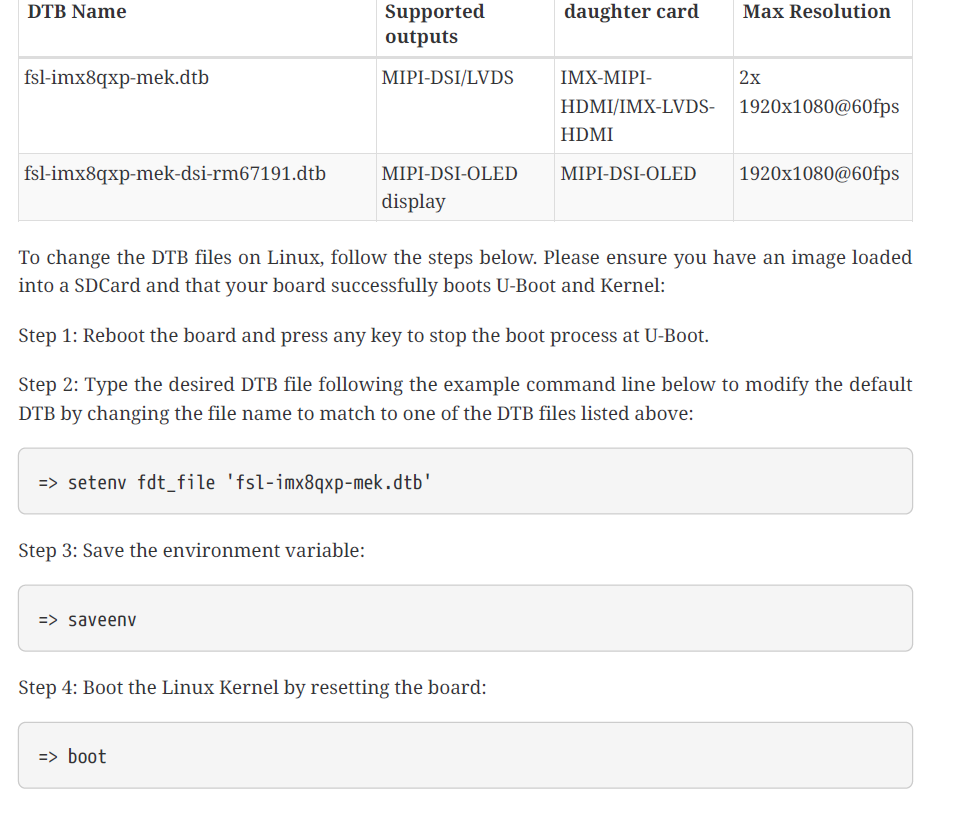Click the IMX-MIPI-HDMI/IMX-LVDS-HDMI daughter card cell
The image size is (974, 815).
click(x=637, y=106)
